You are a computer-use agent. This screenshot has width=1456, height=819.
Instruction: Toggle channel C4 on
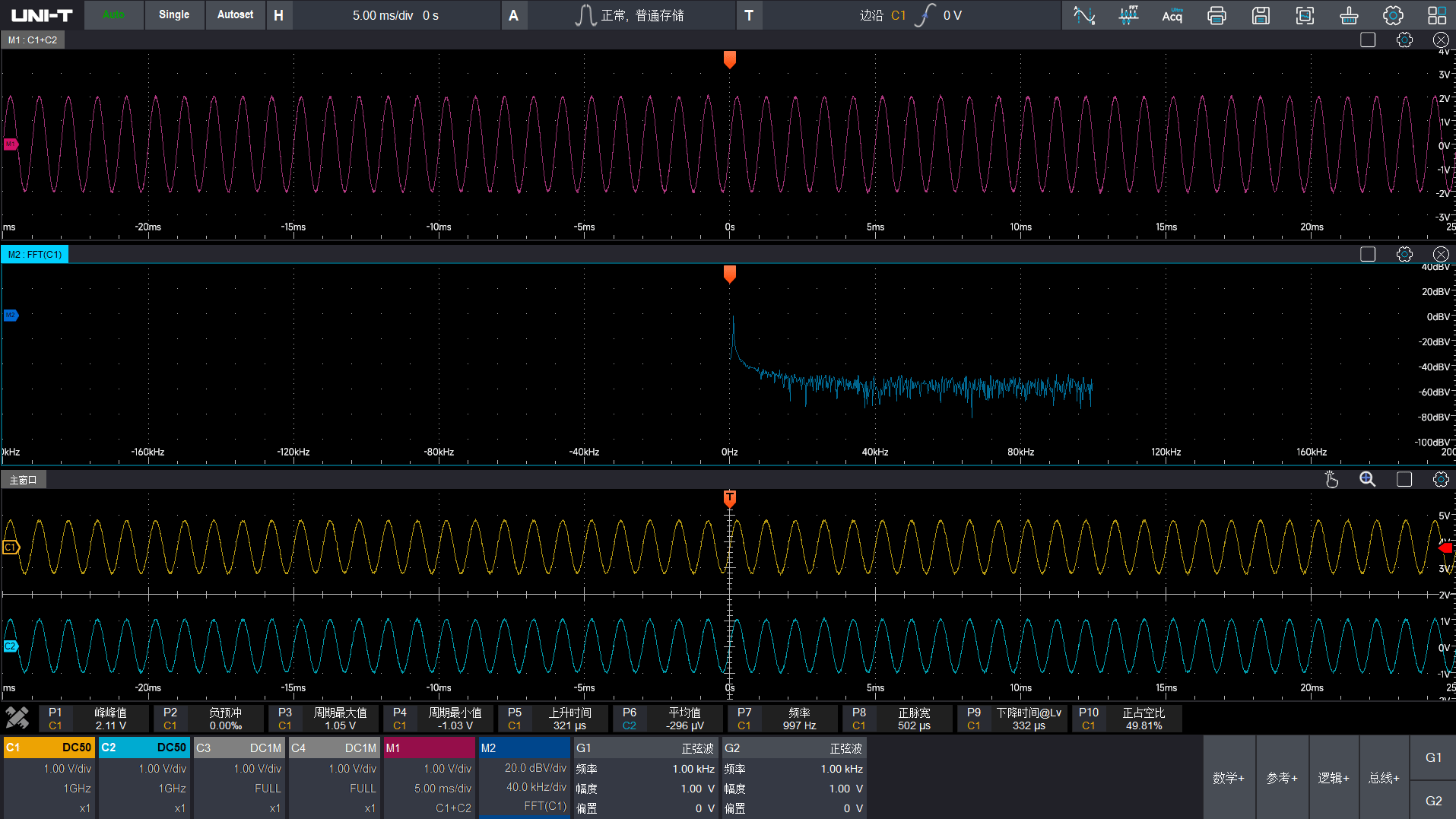(x=335, y=748)
